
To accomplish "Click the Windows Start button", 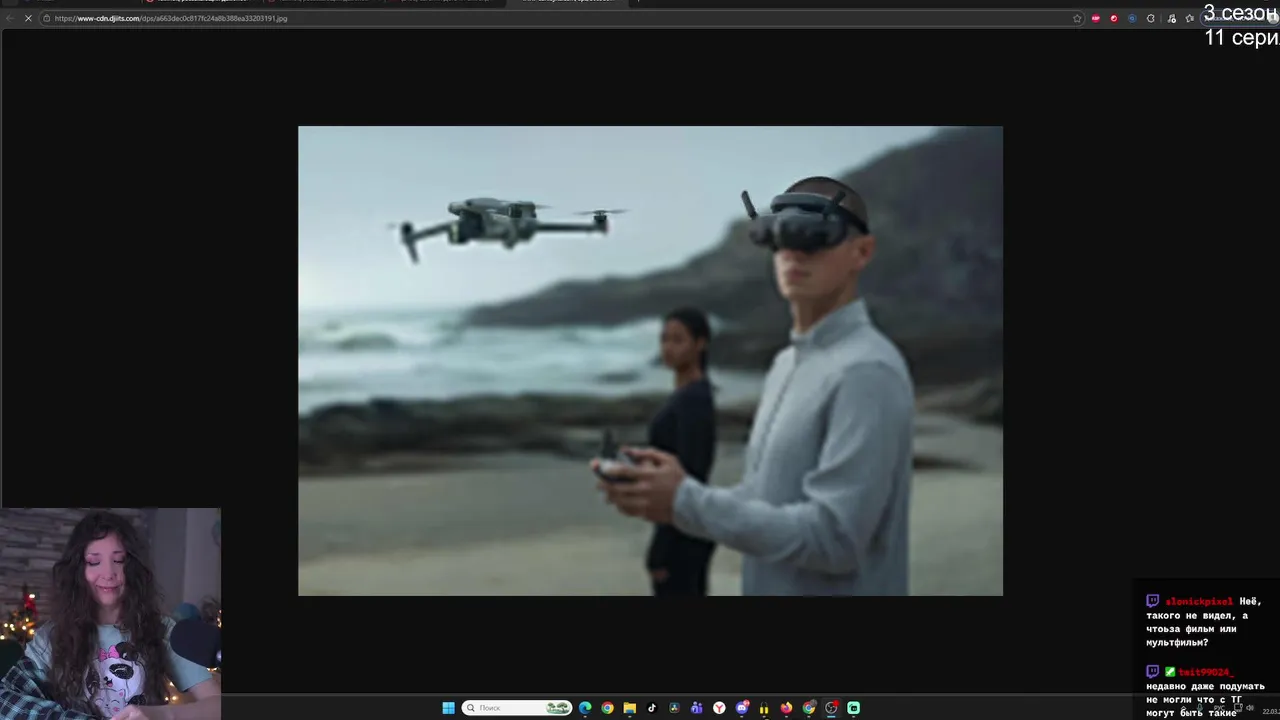I will [x=448, y=708].
